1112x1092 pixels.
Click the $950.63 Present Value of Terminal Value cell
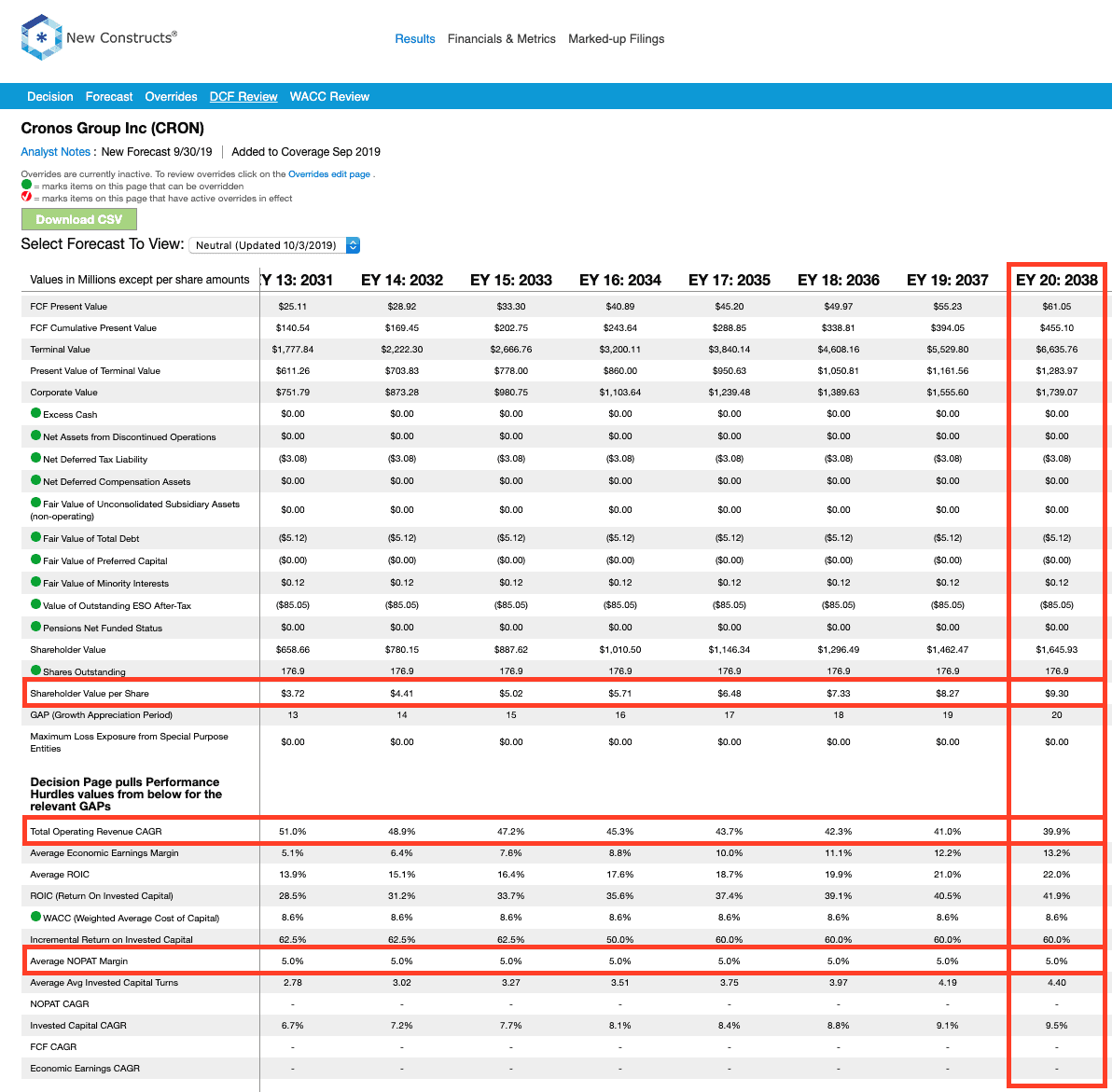pyautogui.click(x=729, y=371)
